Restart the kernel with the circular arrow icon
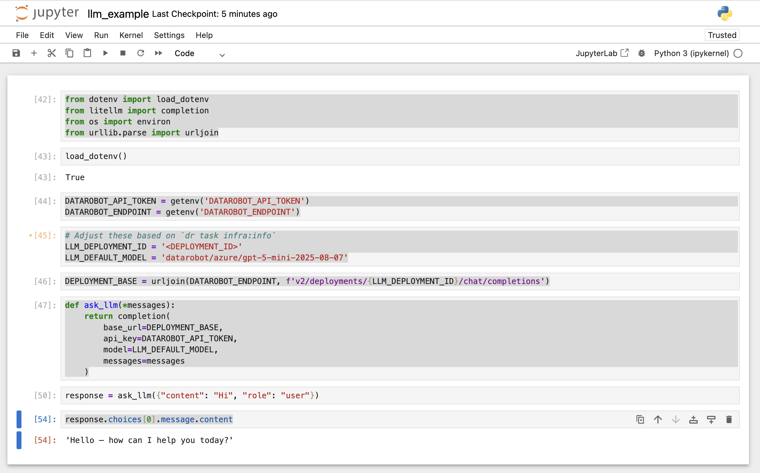Image resolution: width=760 pixels, height=473 pixels. [141, 53]
